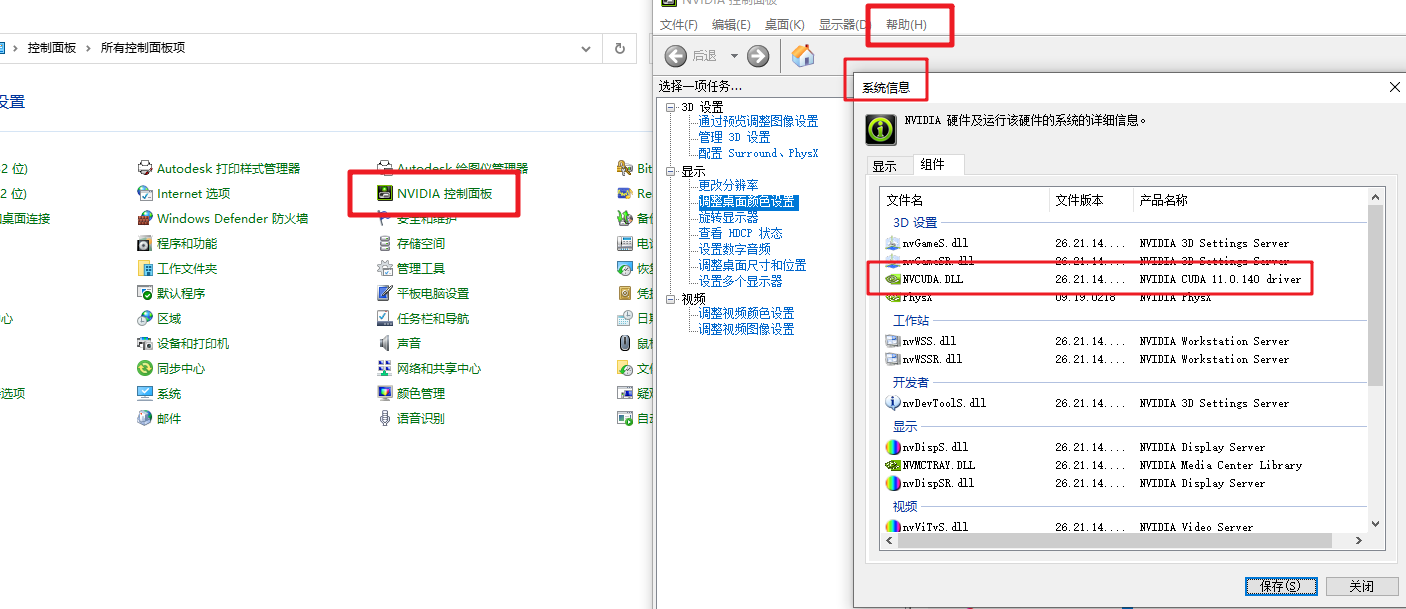
Task: Click 控制面板 breadcrumb in address bar
Action: tap(52, 47)
